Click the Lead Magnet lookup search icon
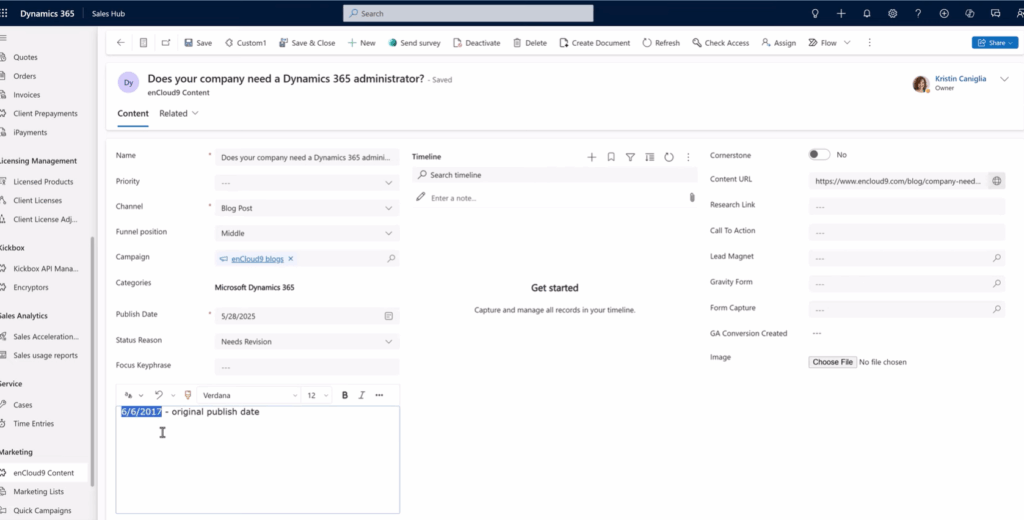Image resolution: width=1024 pixels, height=520 pixels. pos(997,258)
